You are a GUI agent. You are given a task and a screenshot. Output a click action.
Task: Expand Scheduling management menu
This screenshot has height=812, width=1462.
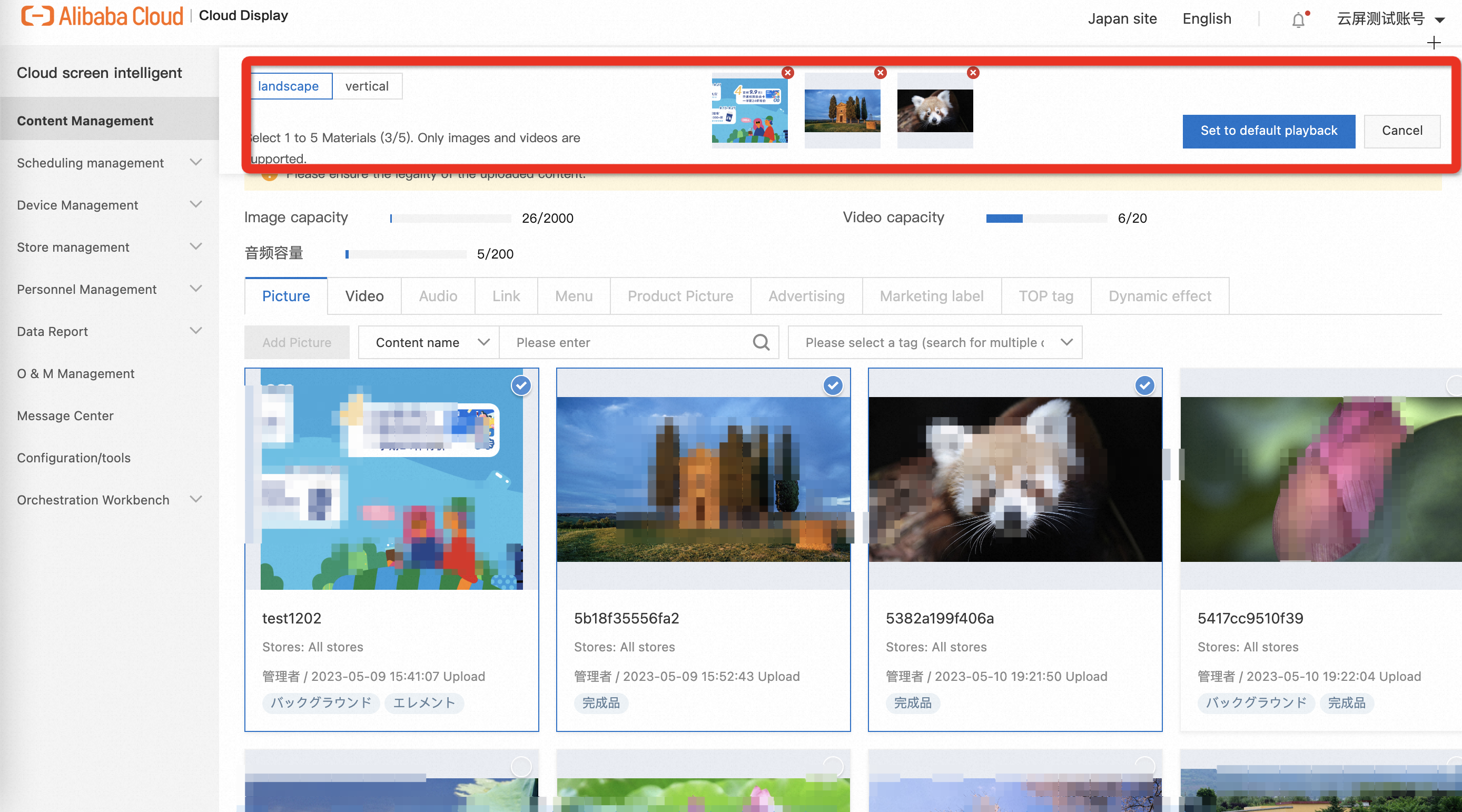point(196,162)
